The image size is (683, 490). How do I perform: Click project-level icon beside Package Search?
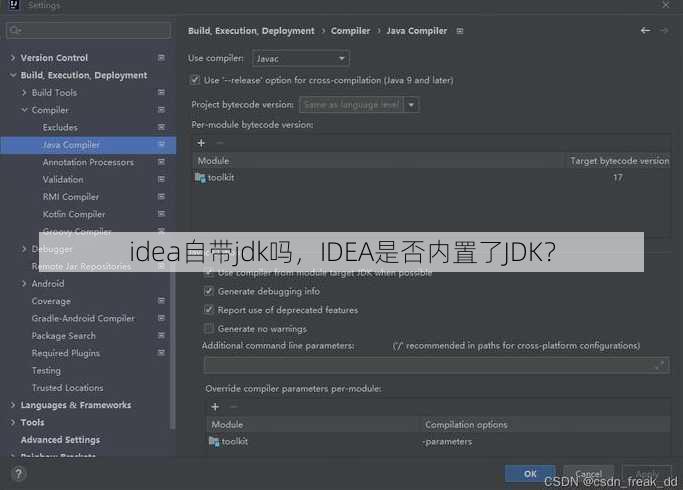pyautogui.click(x=161, y=336)
